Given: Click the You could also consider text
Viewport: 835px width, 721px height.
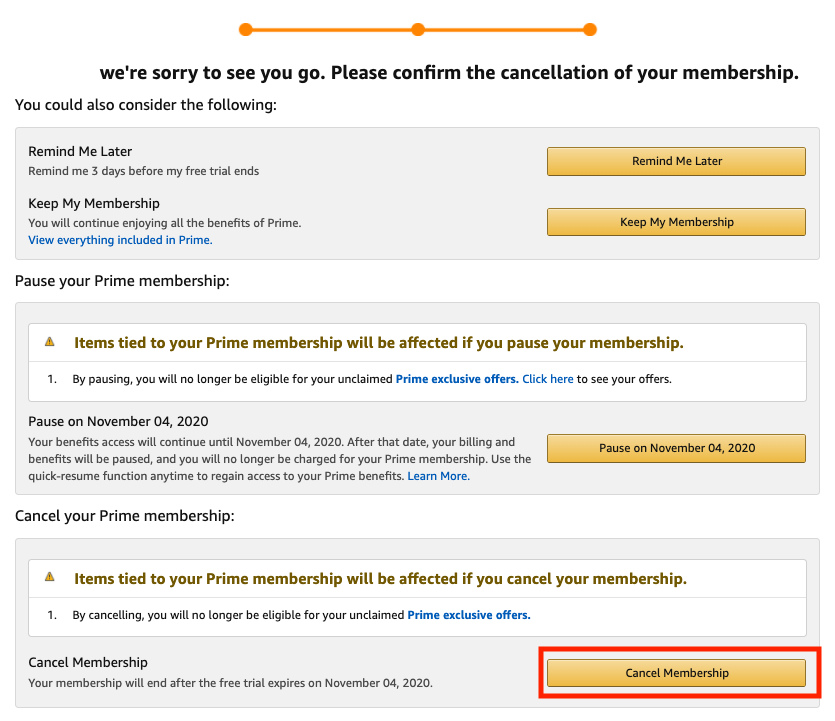Looking at the screenshot, I should coord(146,104).
